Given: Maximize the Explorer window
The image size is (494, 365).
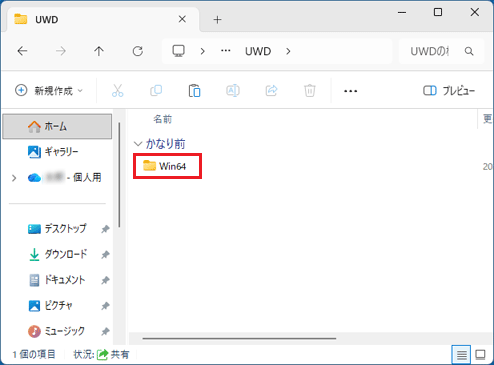Looking at the screenshot, I should (438, 12).
